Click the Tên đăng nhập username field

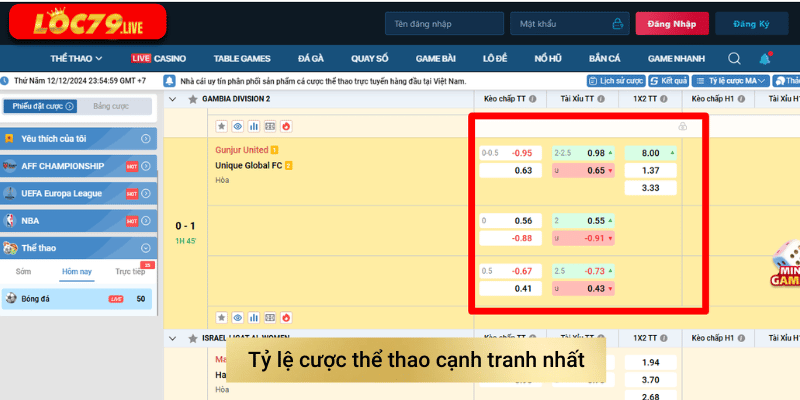tap(444, 24)
